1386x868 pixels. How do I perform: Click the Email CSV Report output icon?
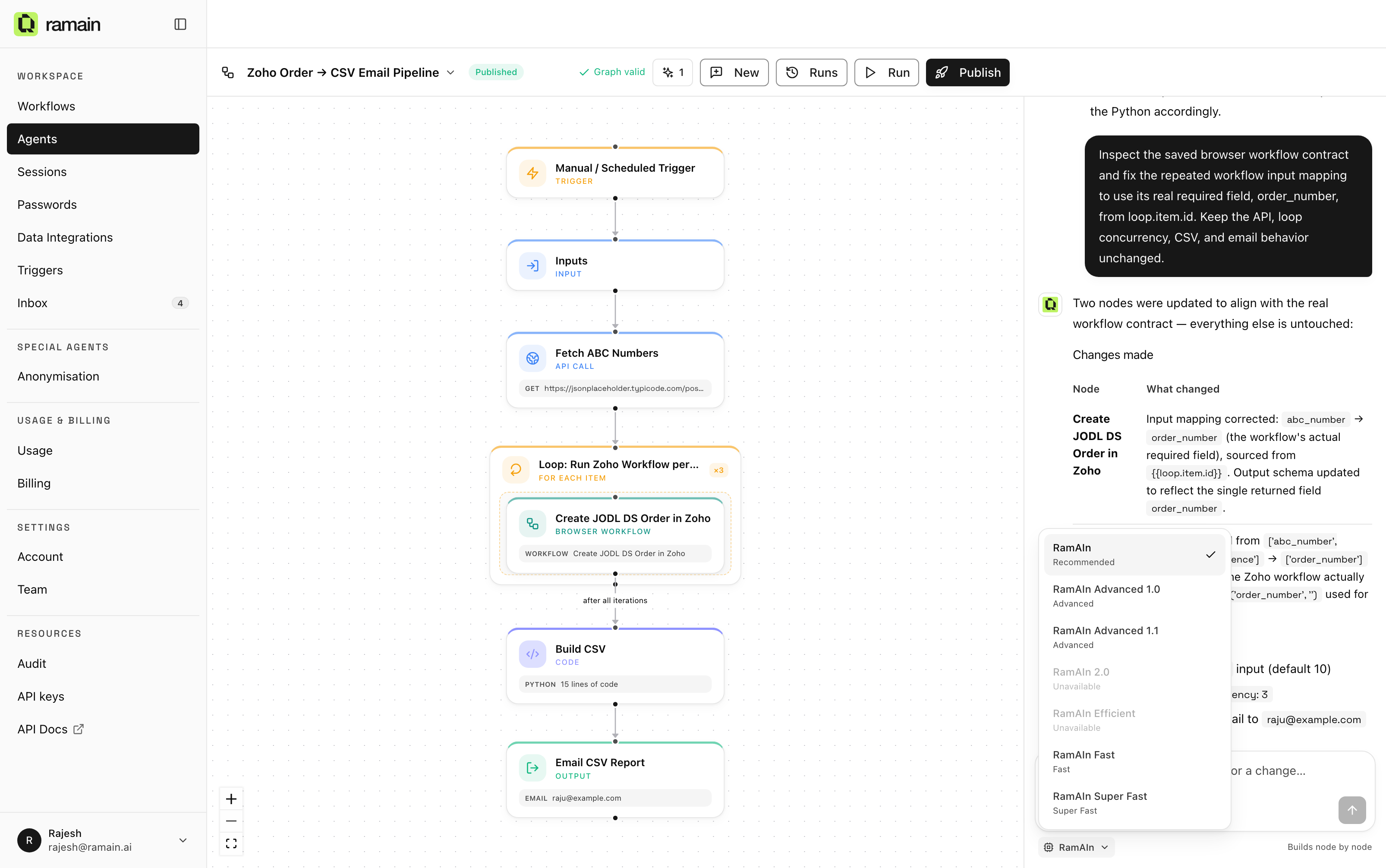pos(532,768)
